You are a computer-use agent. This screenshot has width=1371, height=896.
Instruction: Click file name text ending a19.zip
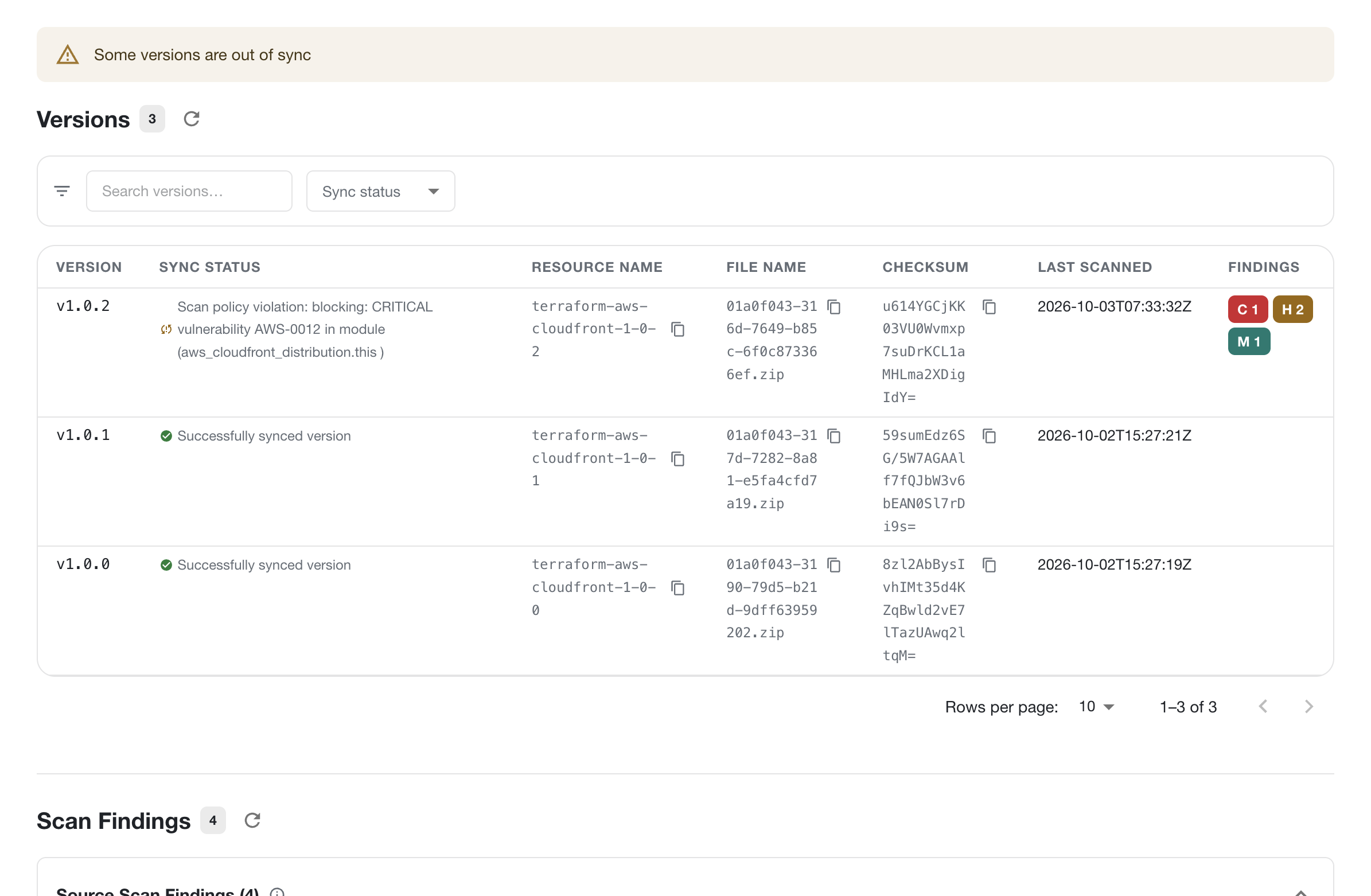coord(772,470)
